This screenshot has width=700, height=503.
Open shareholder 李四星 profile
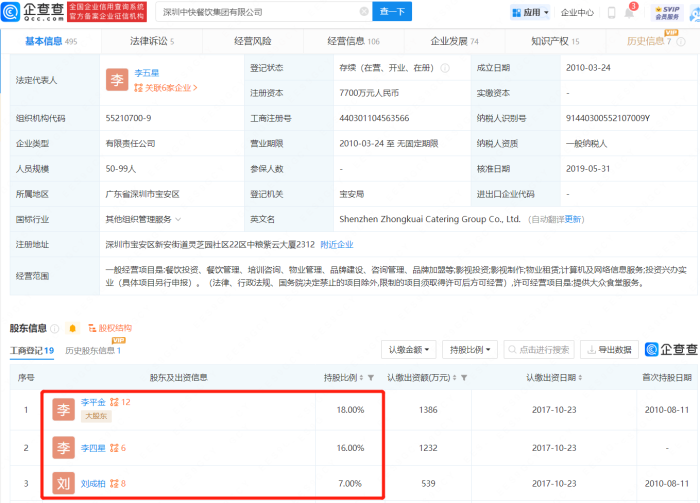pyautogui.click(x=93, y=448)
